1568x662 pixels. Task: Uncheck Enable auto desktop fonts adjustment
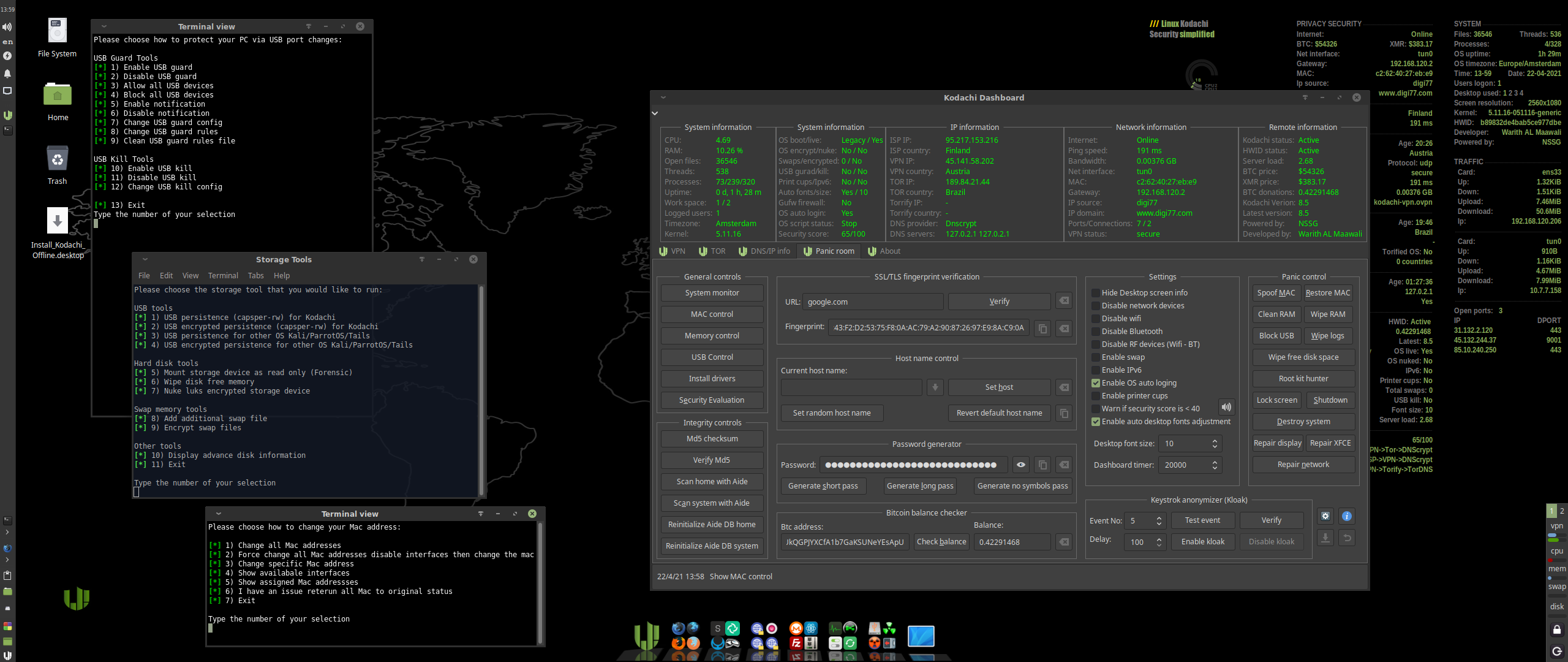(1096, 422)
